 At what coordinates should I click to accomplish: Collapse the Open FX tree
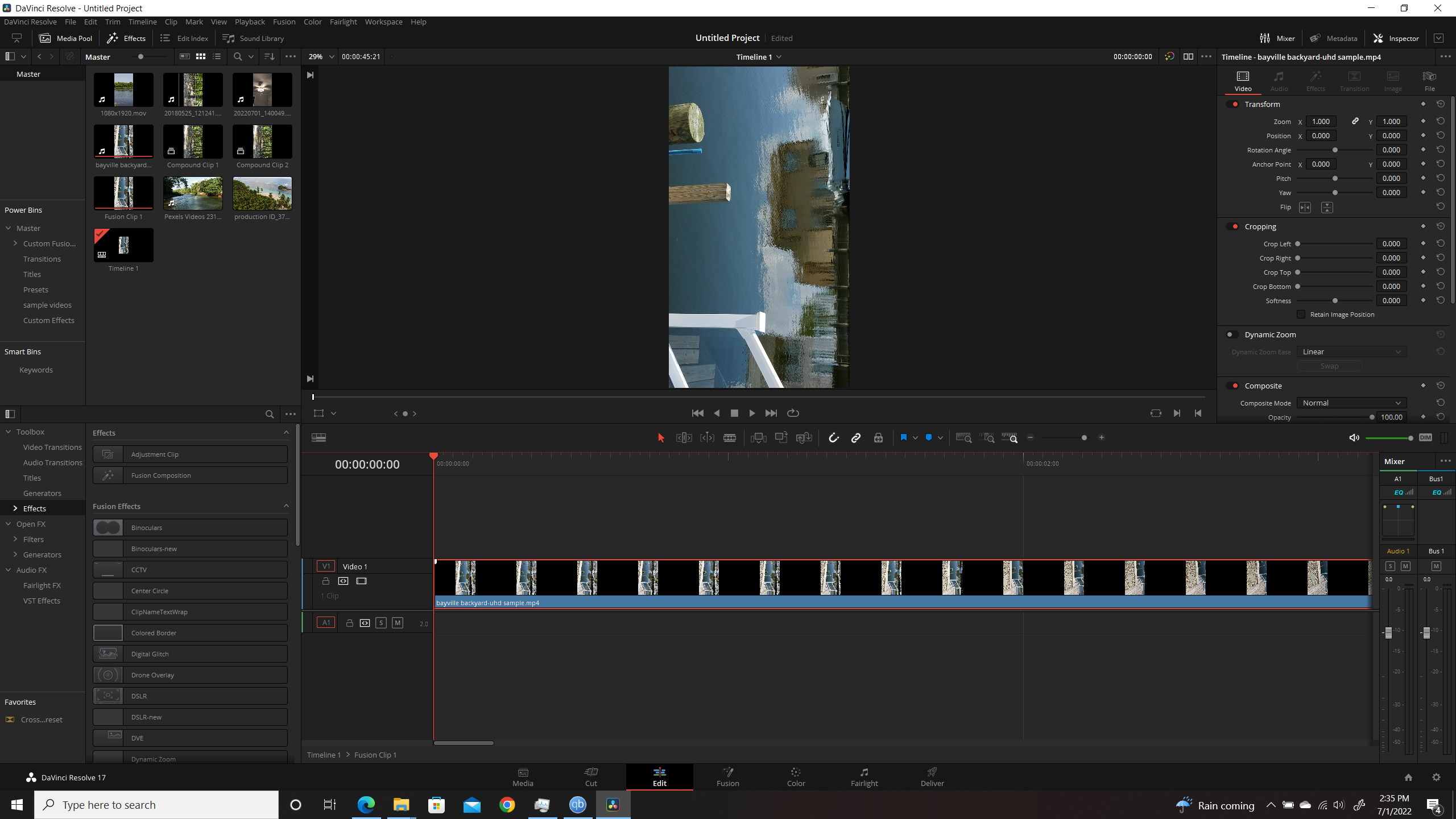(x=9, y=524)
